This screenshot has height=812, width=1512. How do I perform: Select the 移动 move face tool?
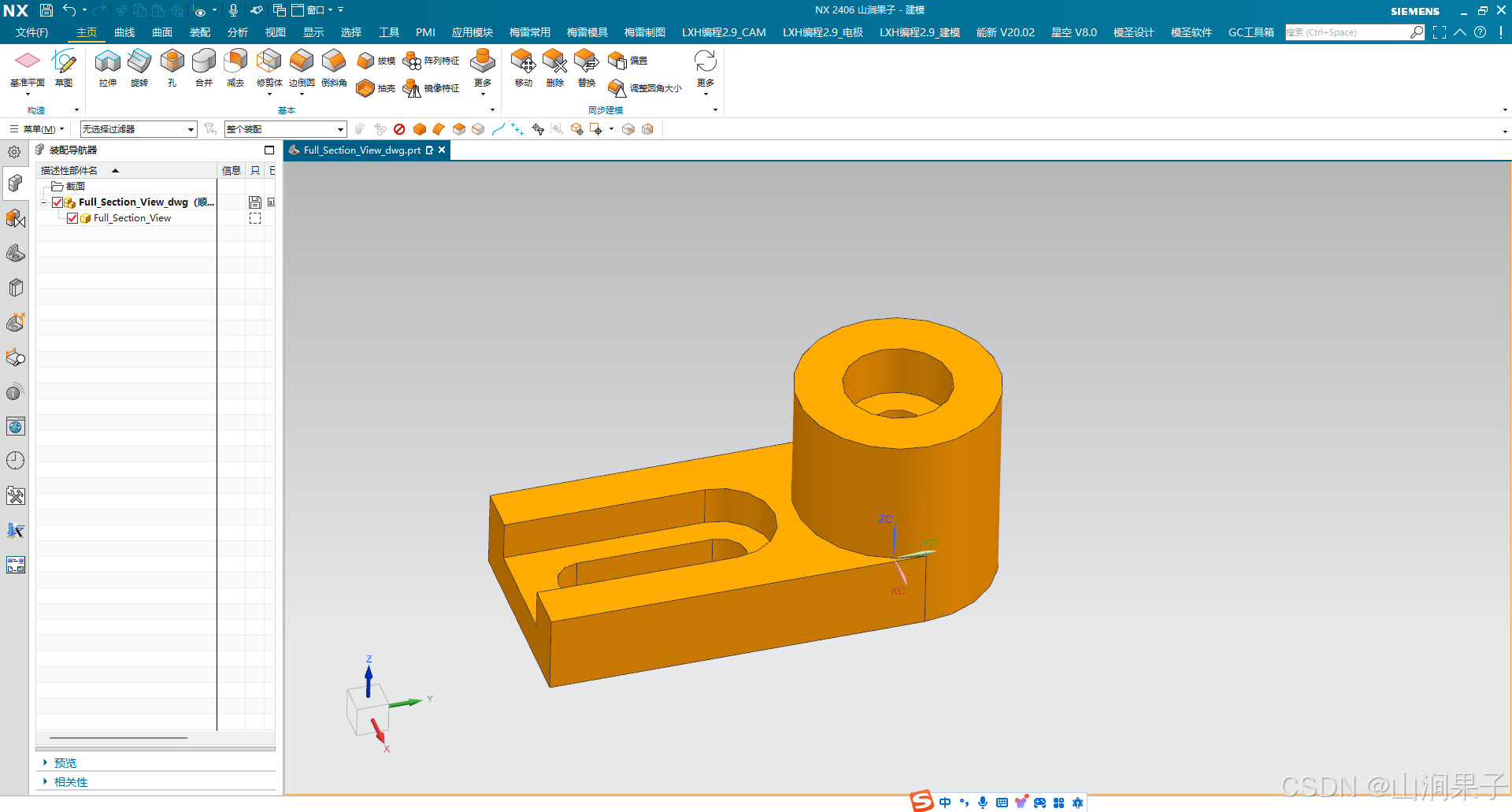click(523, 66)
